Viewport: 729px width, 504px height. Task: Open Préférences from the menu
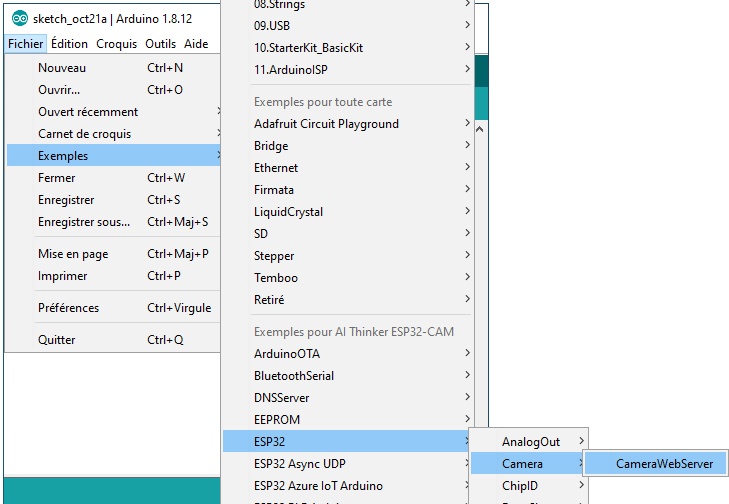(68, 308)
